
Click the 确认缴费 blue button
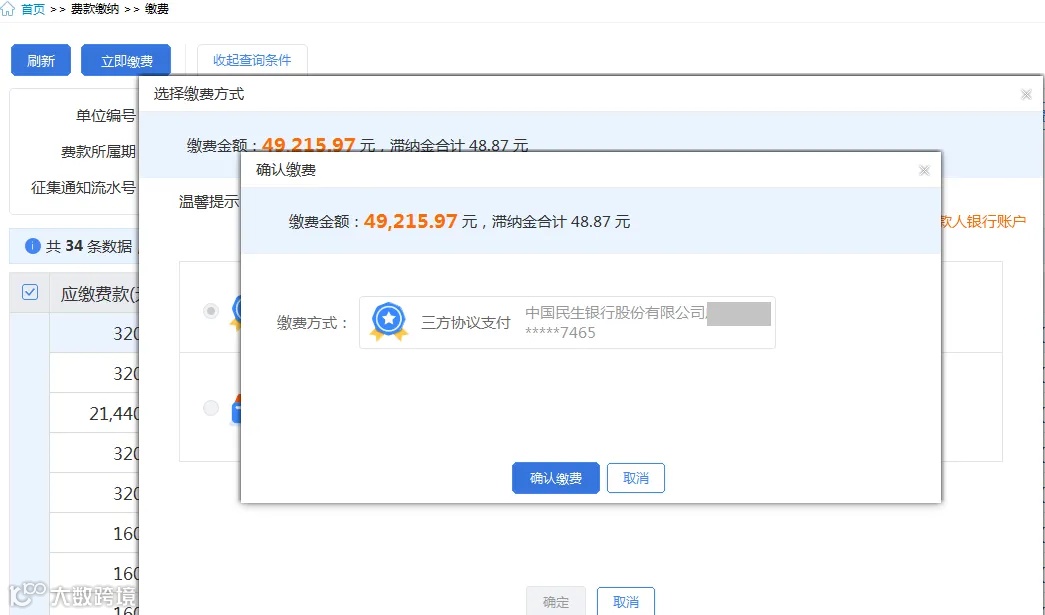(556, 478)
